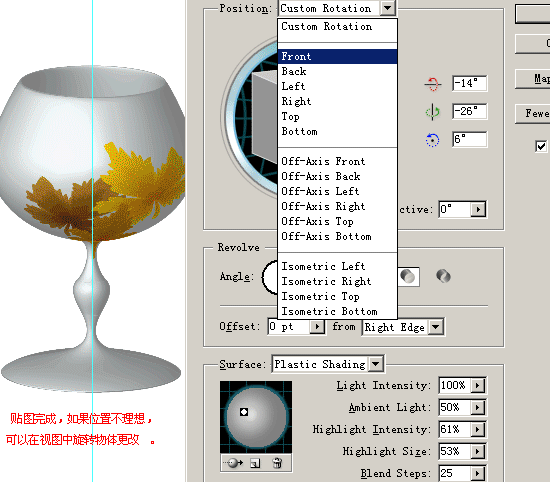Image resolution: width=550 pixels, height=482 pixels.
Task: Click the wine glass artwork on canvas
Action: pos(92,228)
